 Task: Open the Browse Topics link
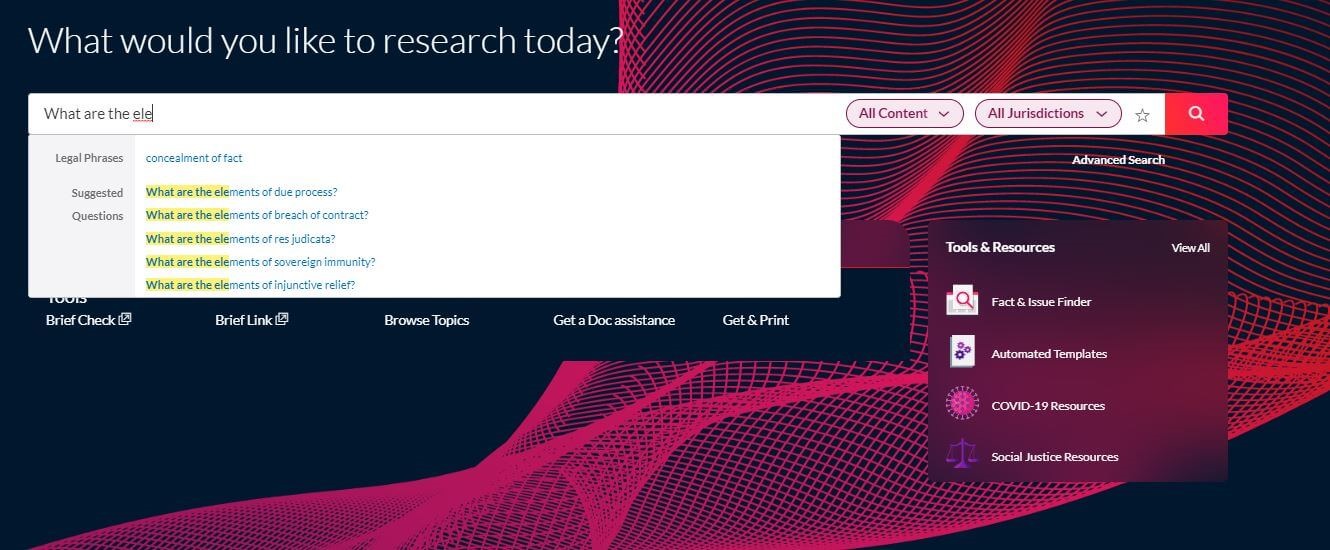tap(426, 320)
